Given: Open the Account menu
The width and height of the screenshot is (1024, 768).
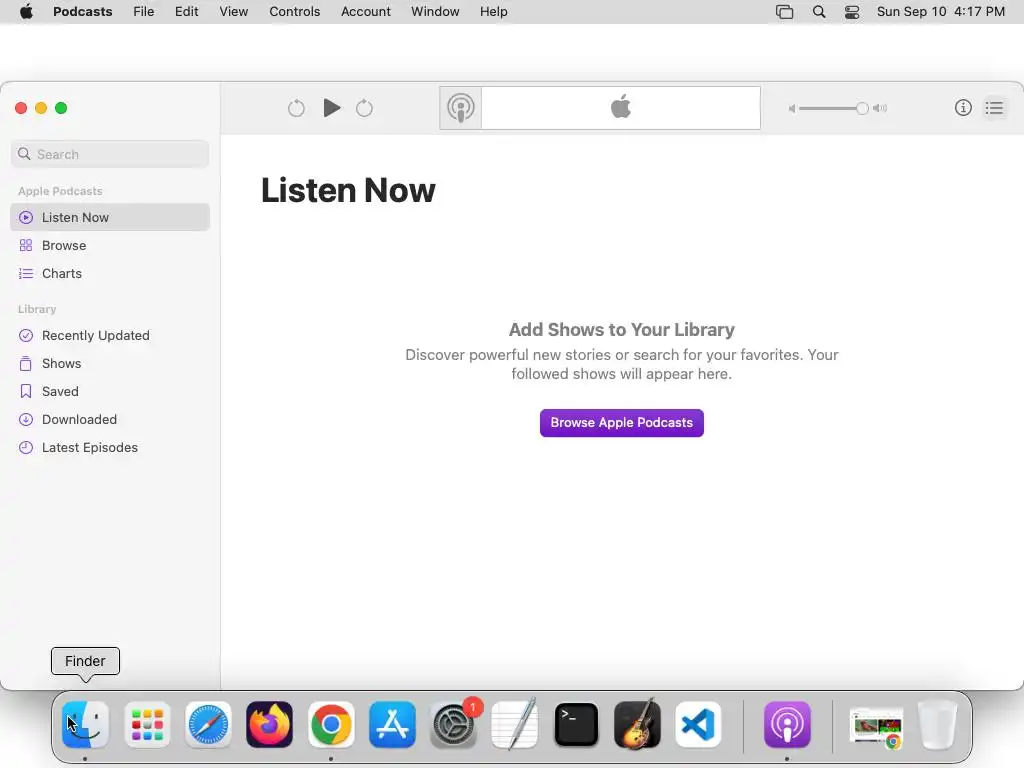Looking at the screenshot, I should point(366,12).
